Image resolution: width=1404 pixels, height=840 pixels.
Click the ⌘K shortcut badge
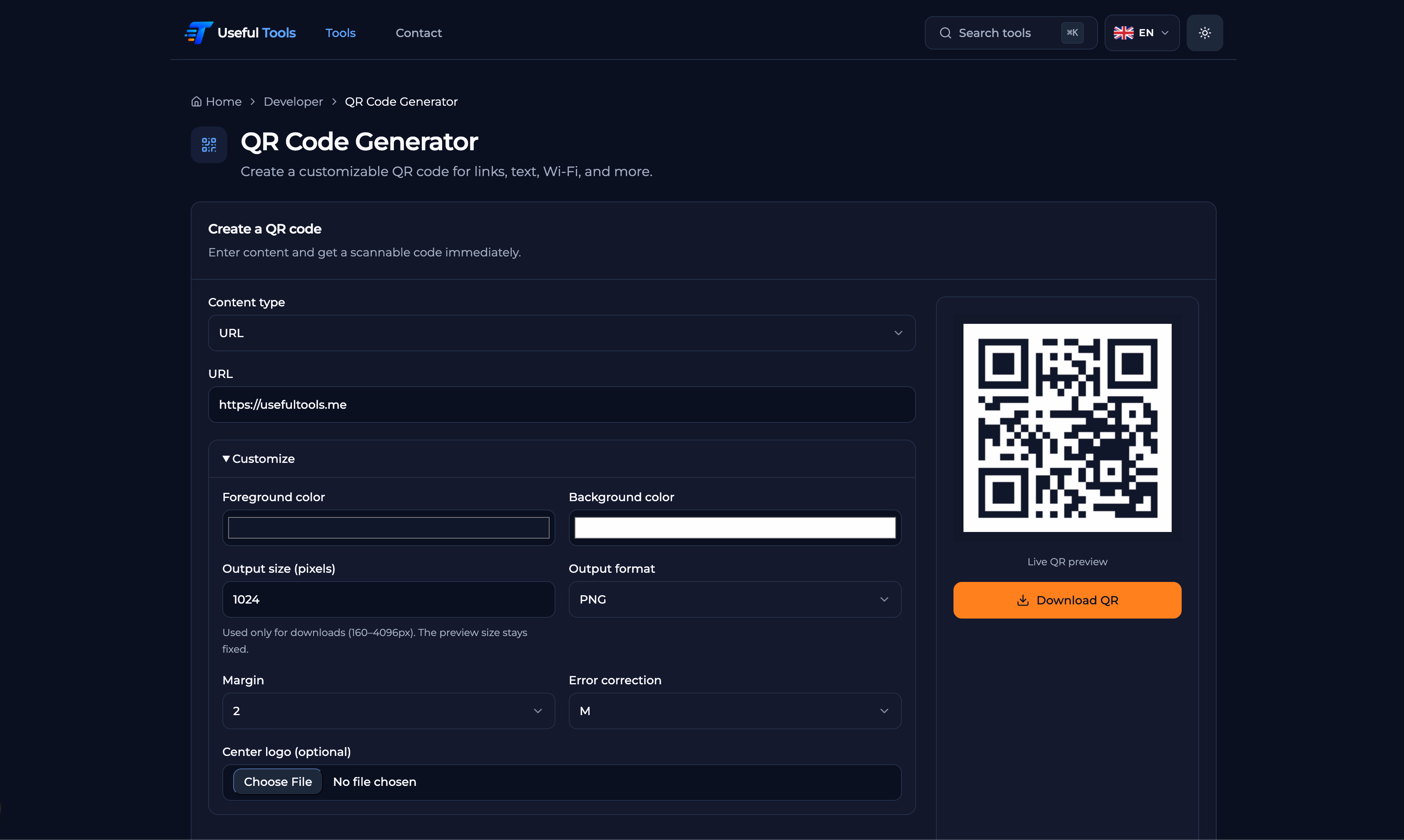point(1072,33)
